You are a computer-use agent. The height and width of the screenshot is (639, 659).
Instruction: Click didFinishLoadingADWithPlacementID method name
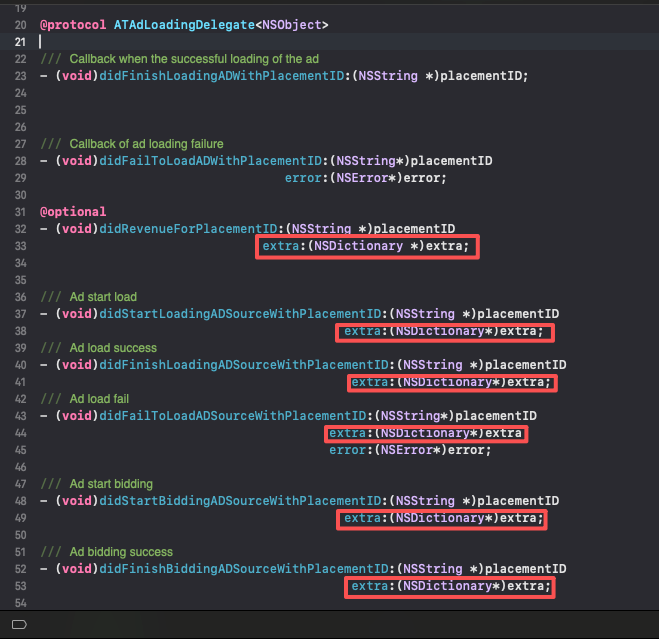tap(221, 76)
